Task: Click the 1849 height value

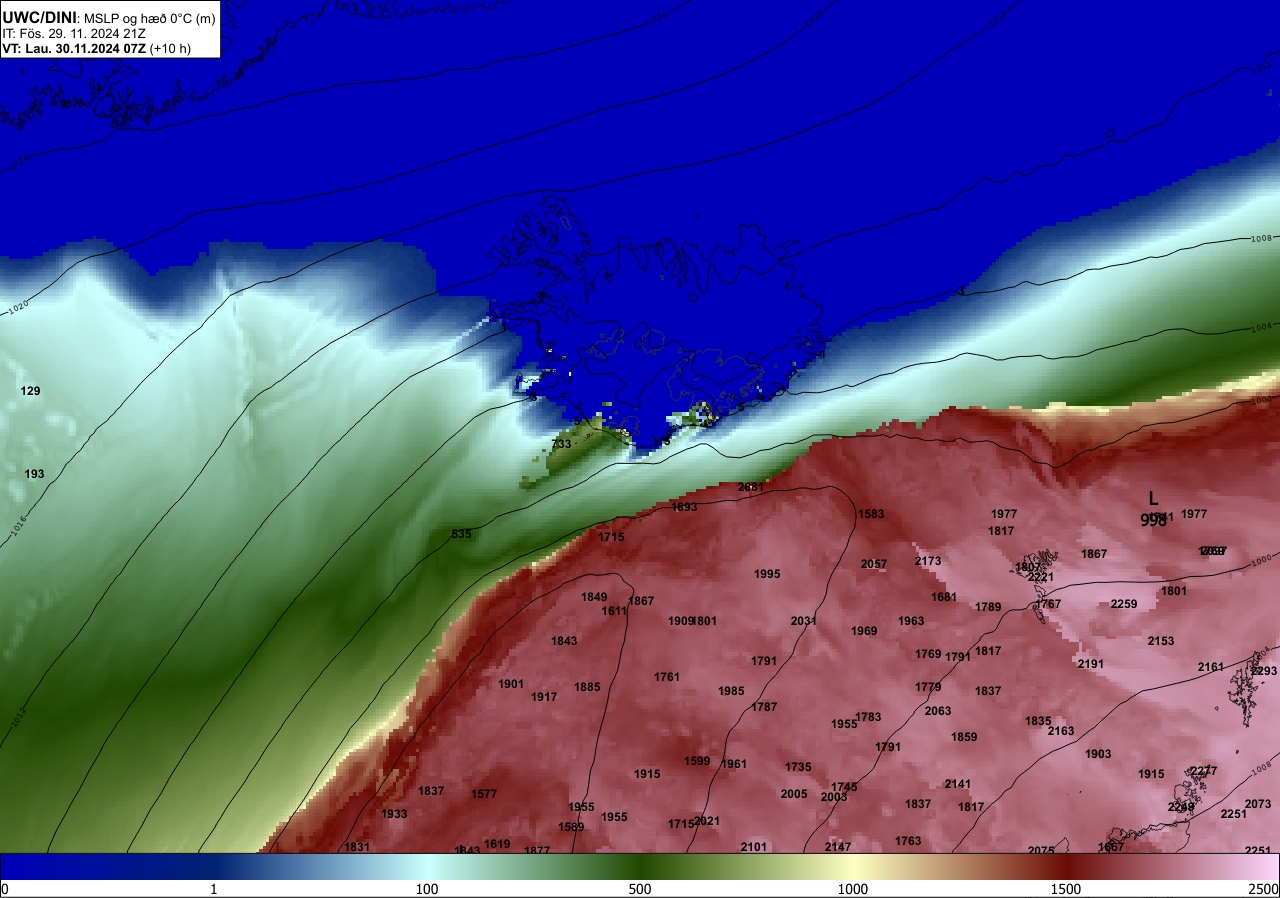Action: [x=594, y=597]
